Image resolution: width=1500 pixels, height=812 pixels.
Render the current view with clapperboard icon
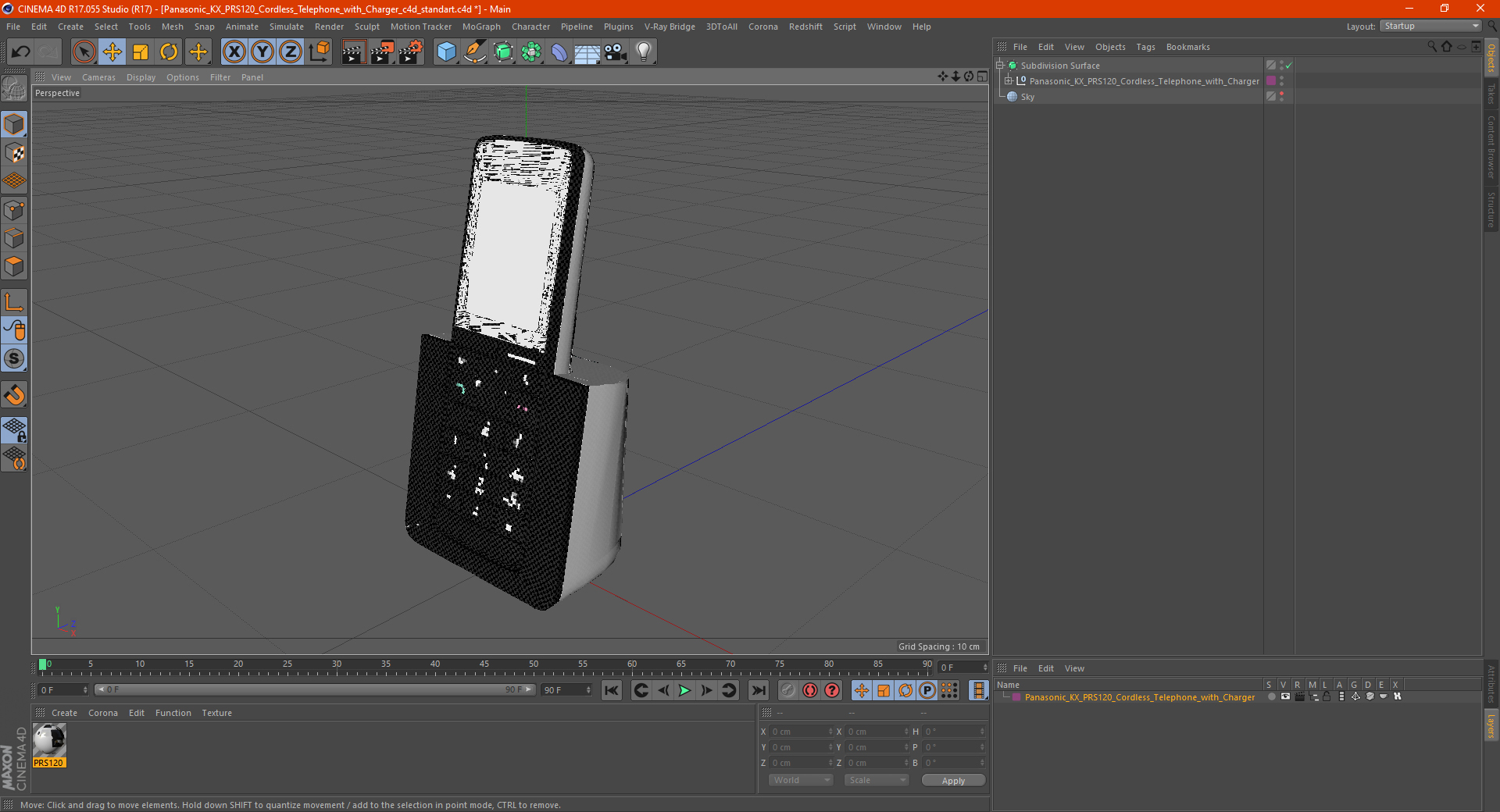coord(353,52)
